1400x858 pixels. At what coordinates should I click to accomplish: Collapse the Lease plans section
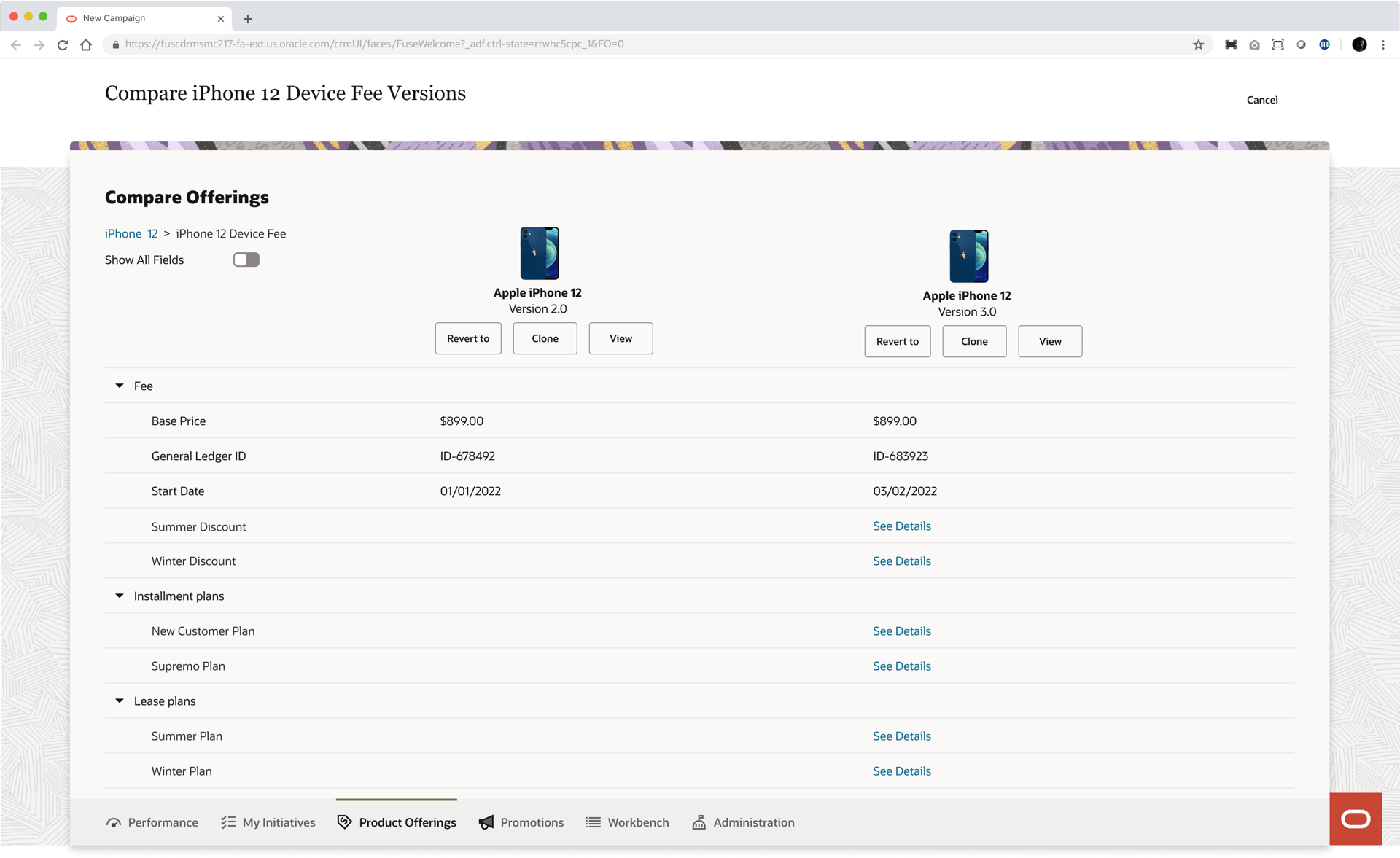point(120,701)
